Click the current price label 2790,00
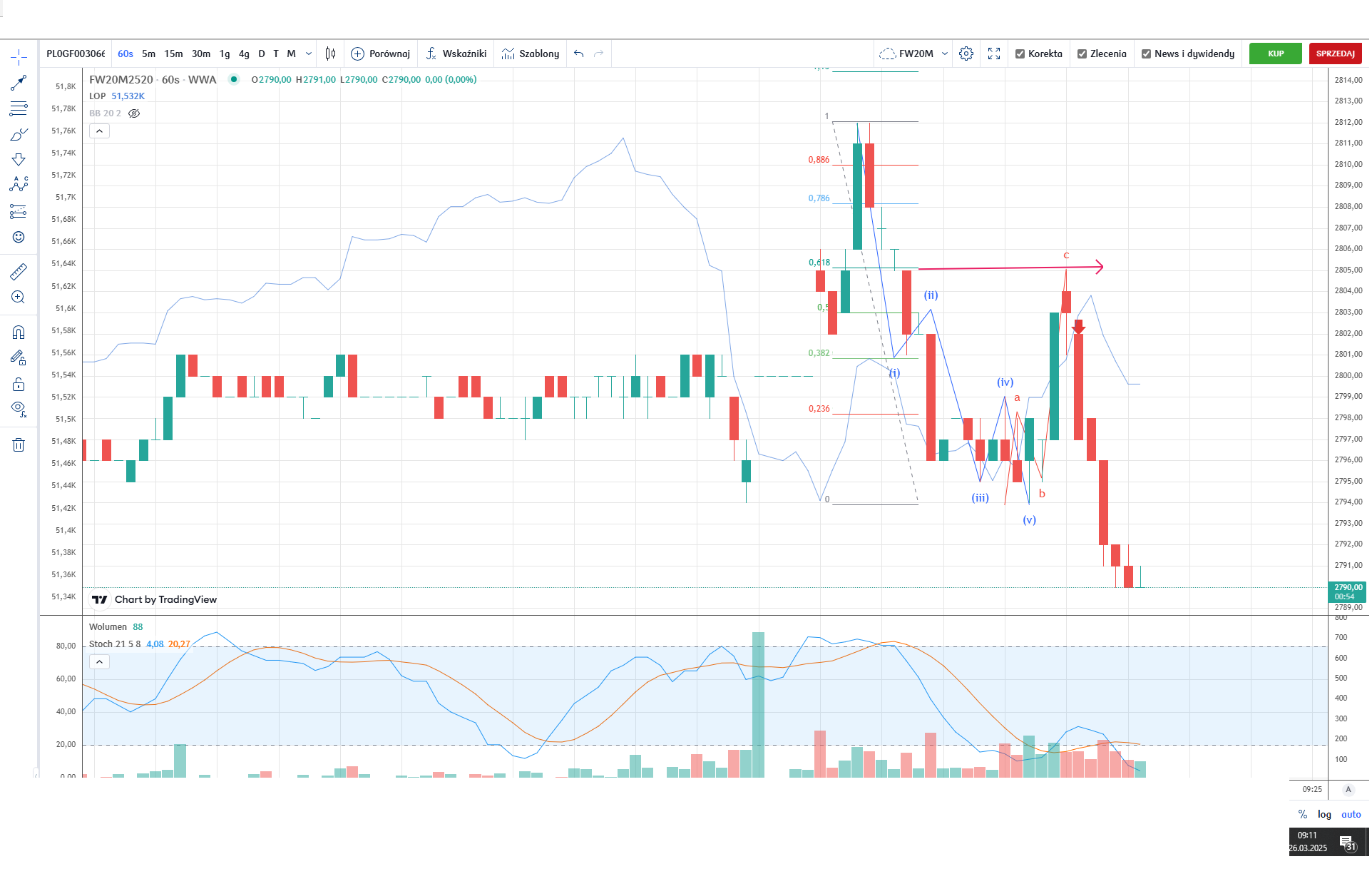Screen dimensions: 1372x869 click(x=1346, y=591)
